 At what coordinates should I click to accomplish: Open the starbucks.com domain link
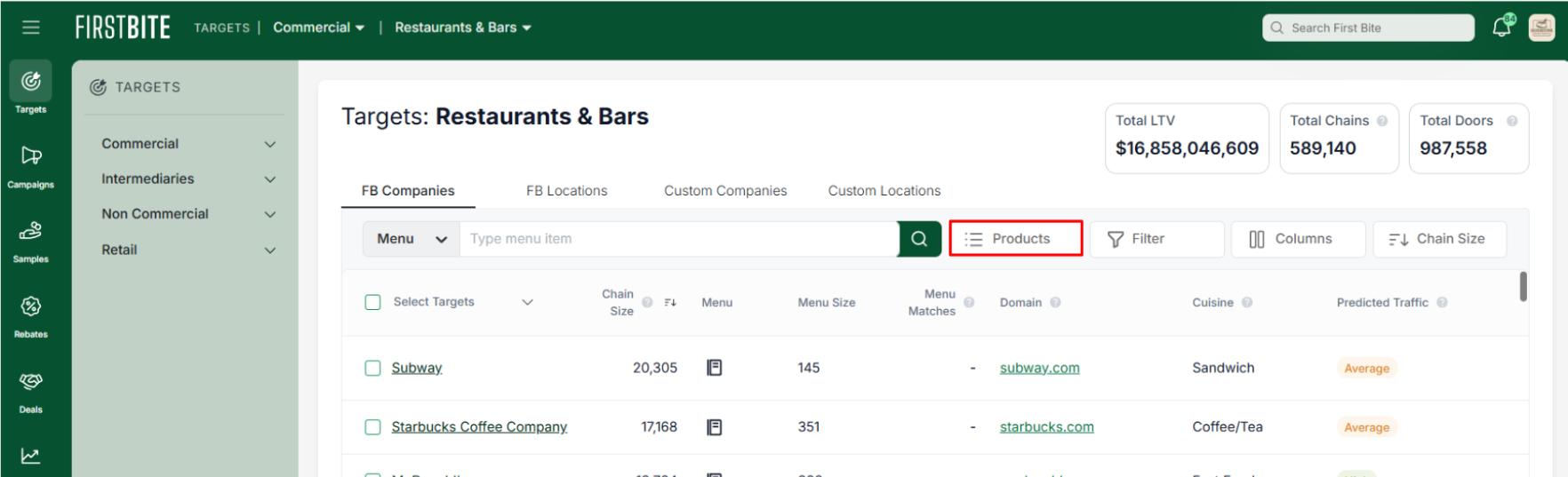point(1047,427)
